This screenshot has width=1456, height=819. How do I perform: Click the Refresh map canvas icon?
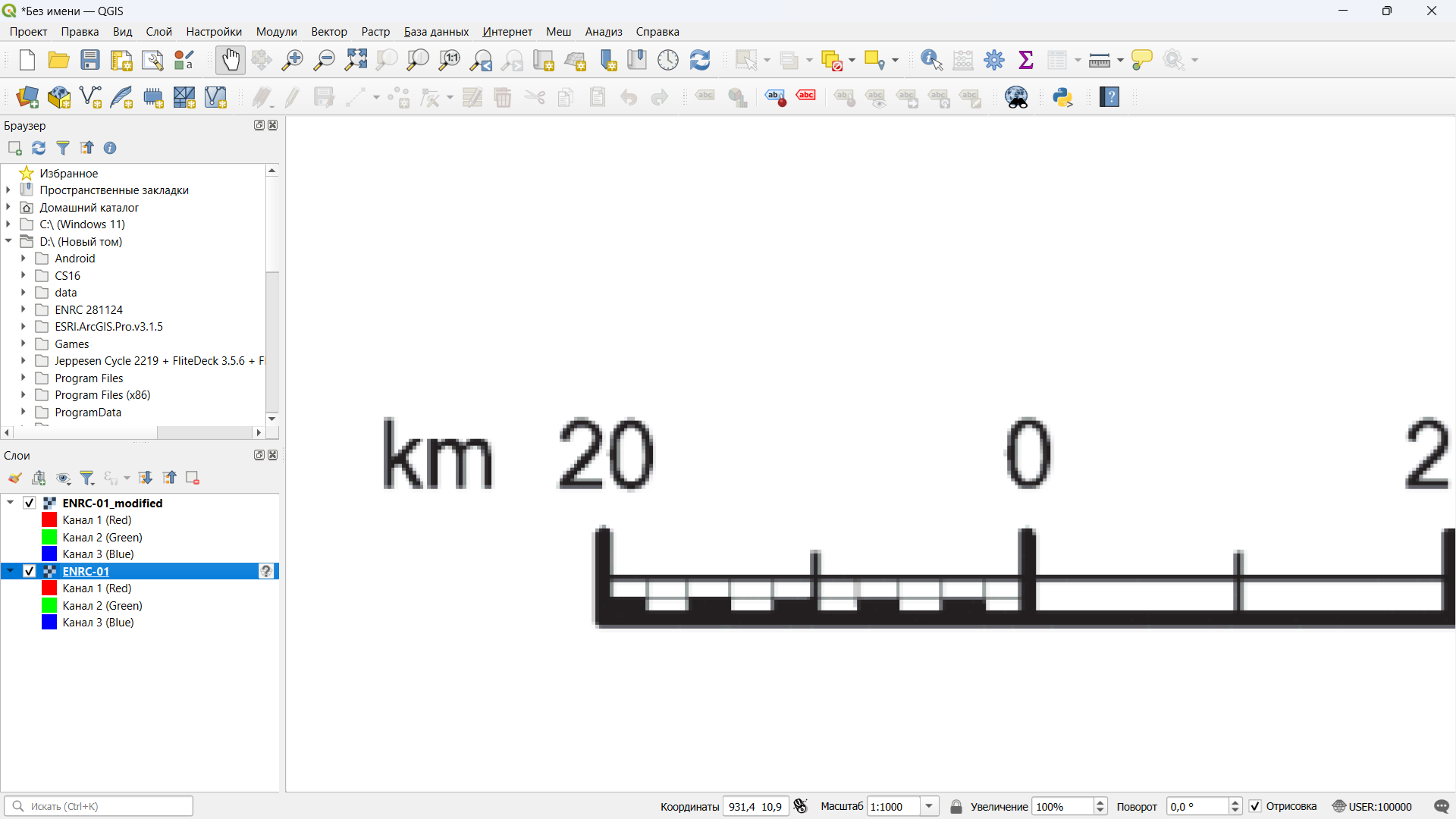[700, 60]
